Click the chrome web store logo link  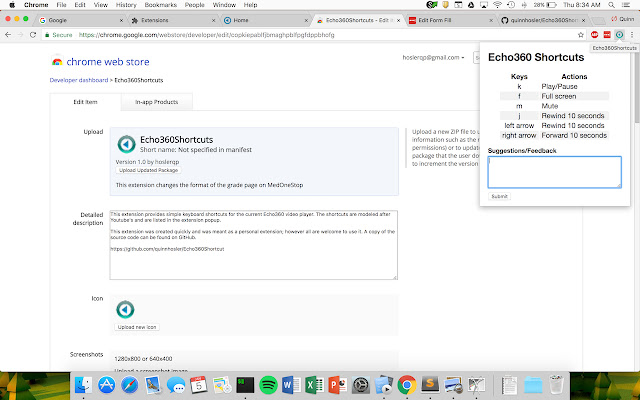pos(100,62)
